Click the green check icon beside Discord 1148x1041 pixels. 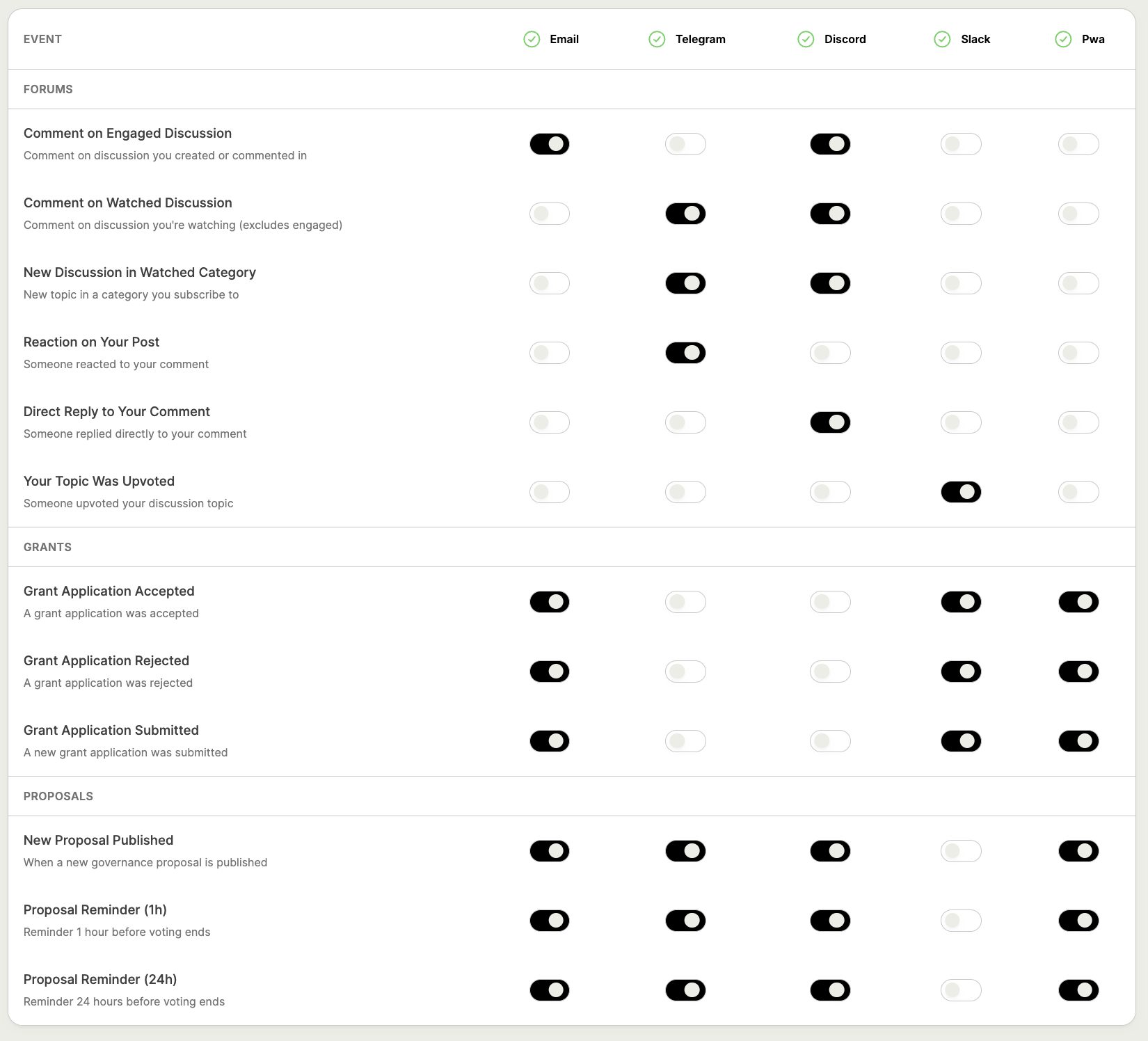click(806, 39)
